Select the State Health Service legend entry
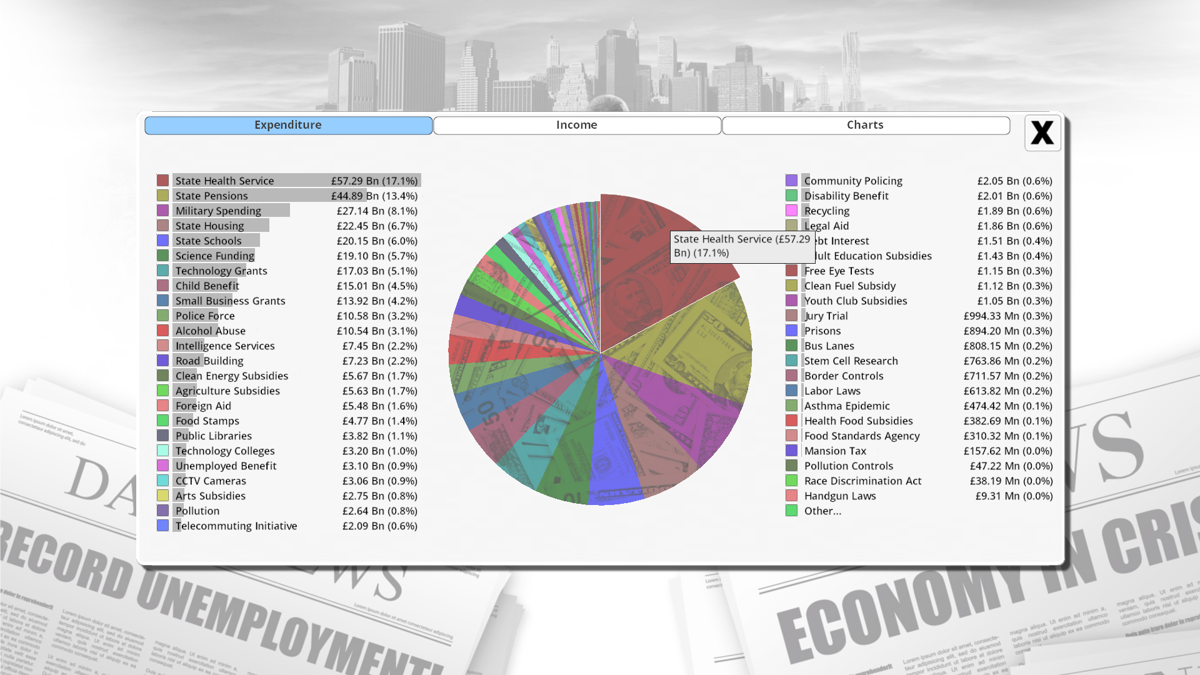 222,180
